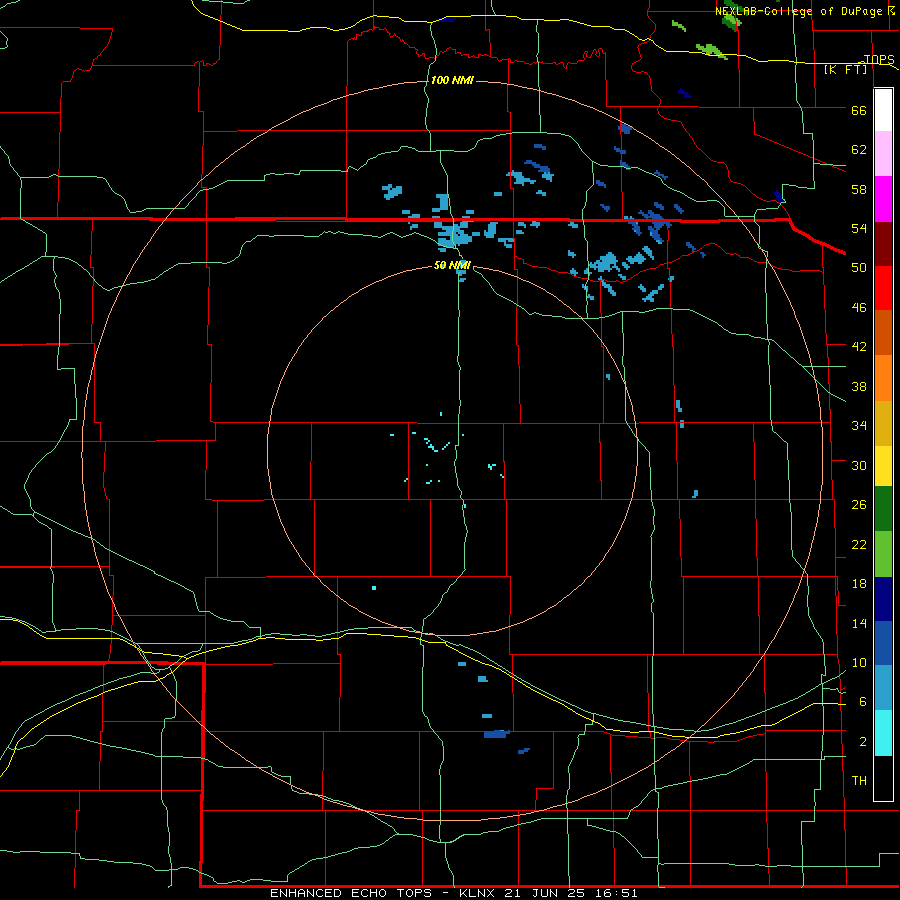Click the "ENHANCED ECHO TOPS" product title
The width and height of the screenshot is (900, 900).
tap(351, 893)
